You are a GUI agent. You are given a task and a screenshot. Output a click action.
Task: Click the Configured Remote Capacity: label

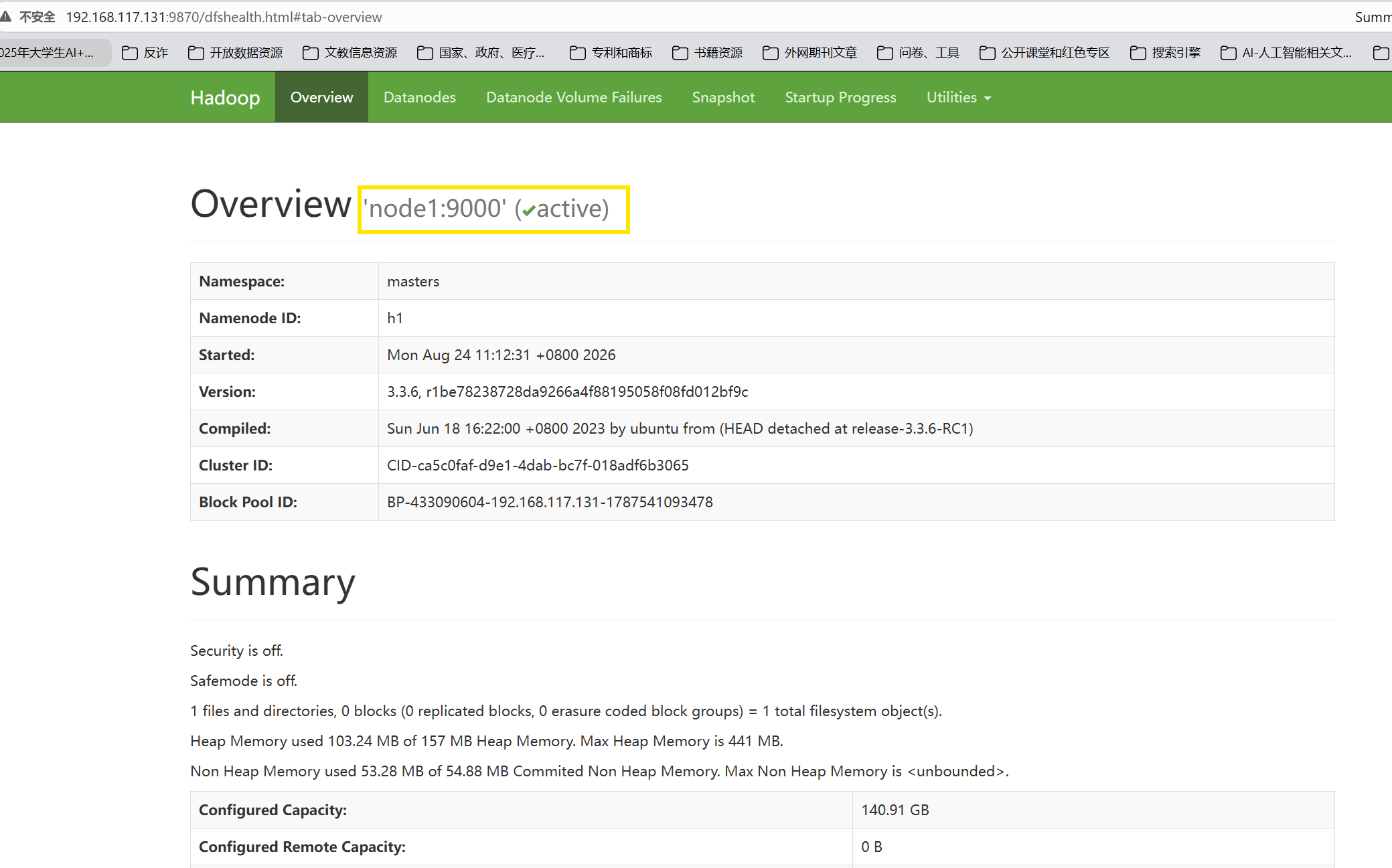302,847
